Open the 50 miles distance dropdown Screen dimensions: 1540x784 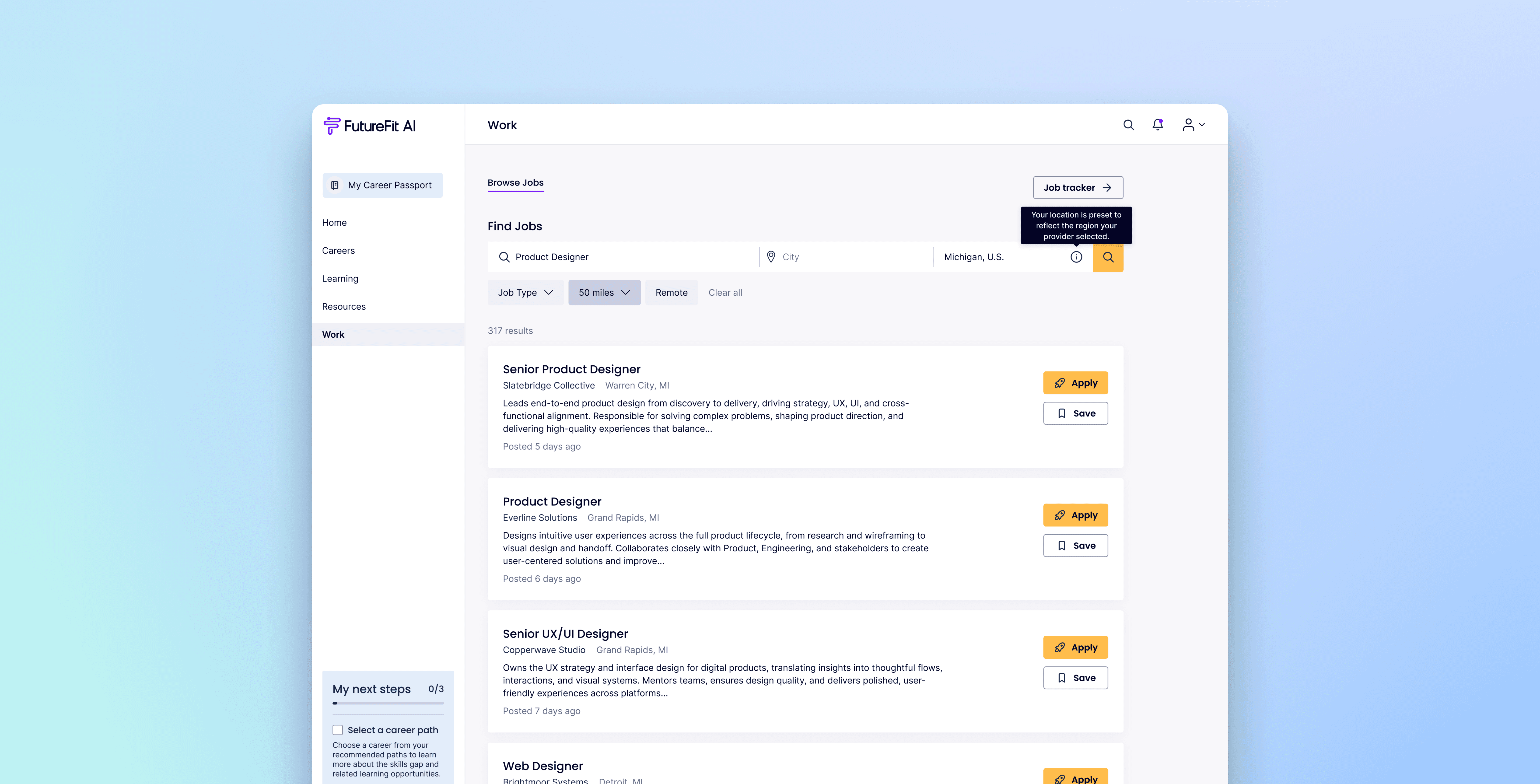click(604, 292)
